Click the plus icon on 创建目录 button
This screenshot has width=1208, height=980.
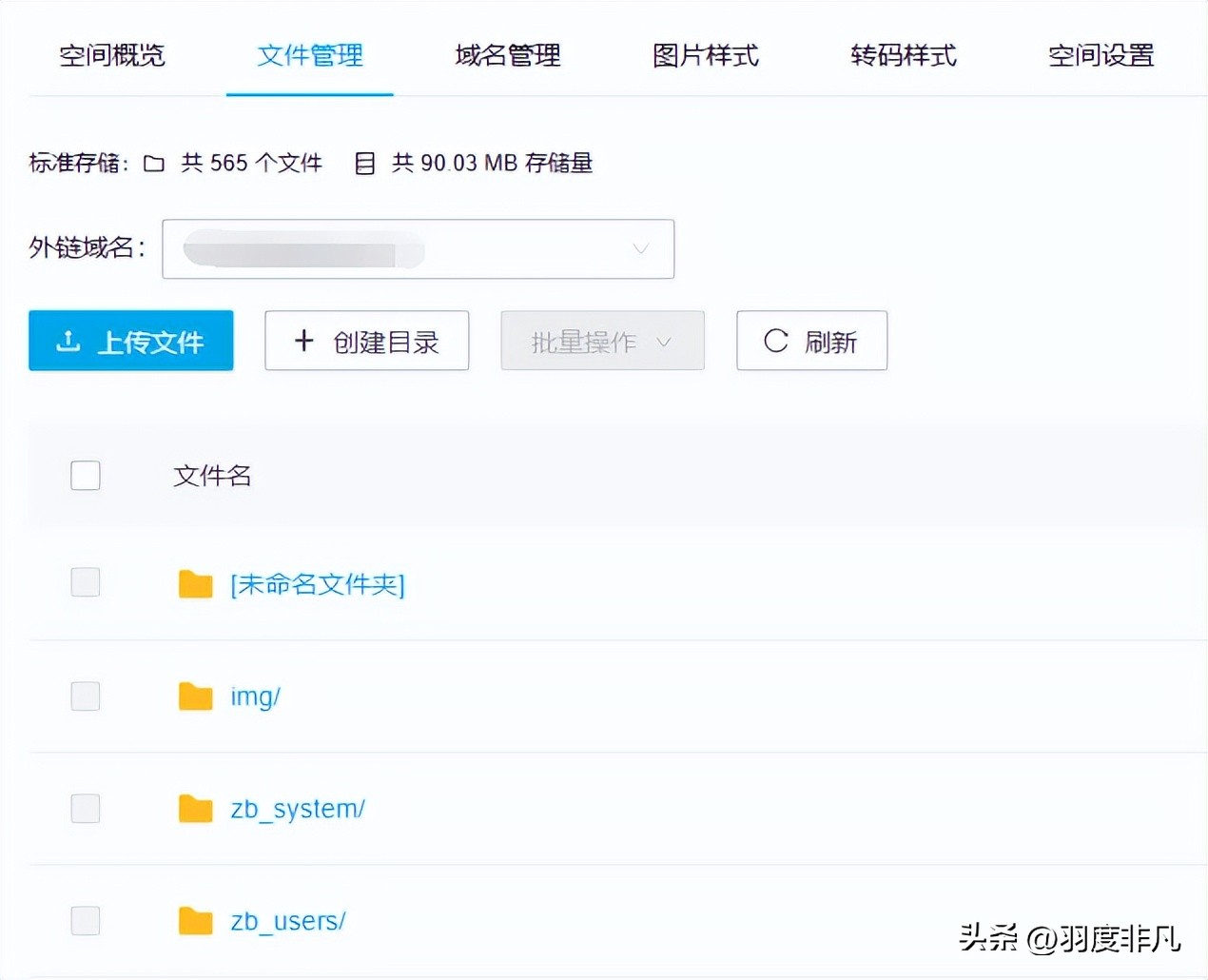[303, 341]
